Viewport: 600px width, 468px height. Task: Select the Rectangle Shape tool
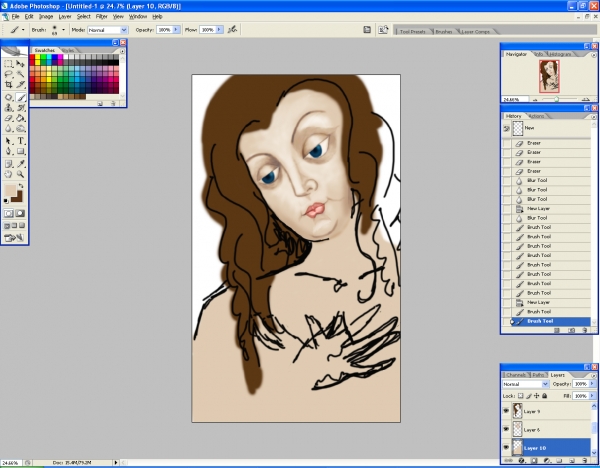21,152
